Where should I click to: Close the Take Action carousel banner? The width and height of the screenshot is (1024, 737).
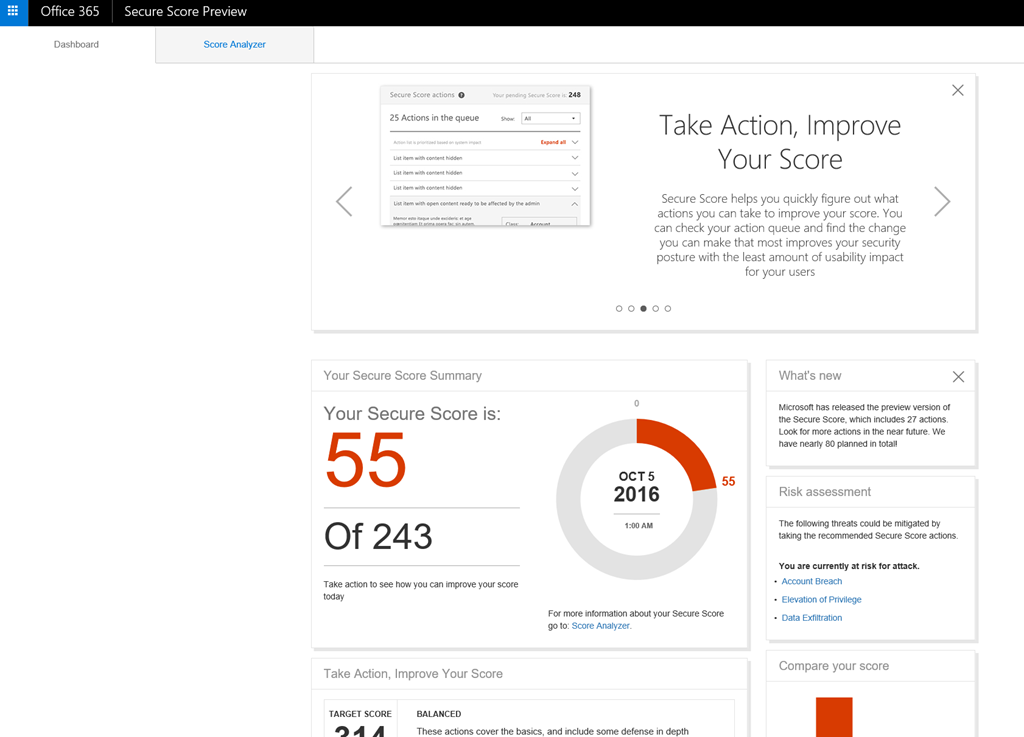coord(957,90)
